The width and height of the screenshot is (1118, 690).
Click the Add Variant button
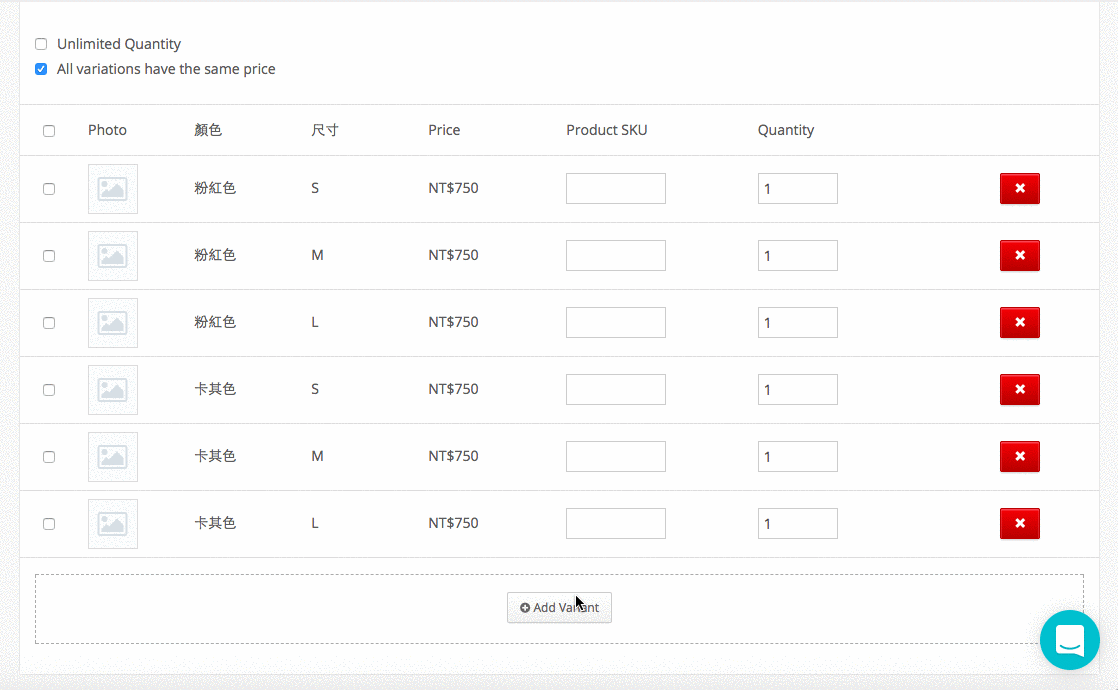[x=559, y=607]
